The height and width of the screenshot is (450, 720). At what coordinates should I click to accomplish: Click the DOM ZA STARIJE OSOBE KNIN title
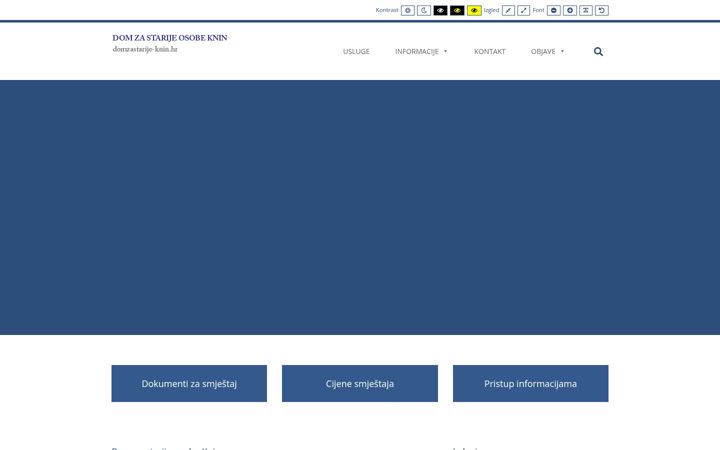(x=170, y=38)
